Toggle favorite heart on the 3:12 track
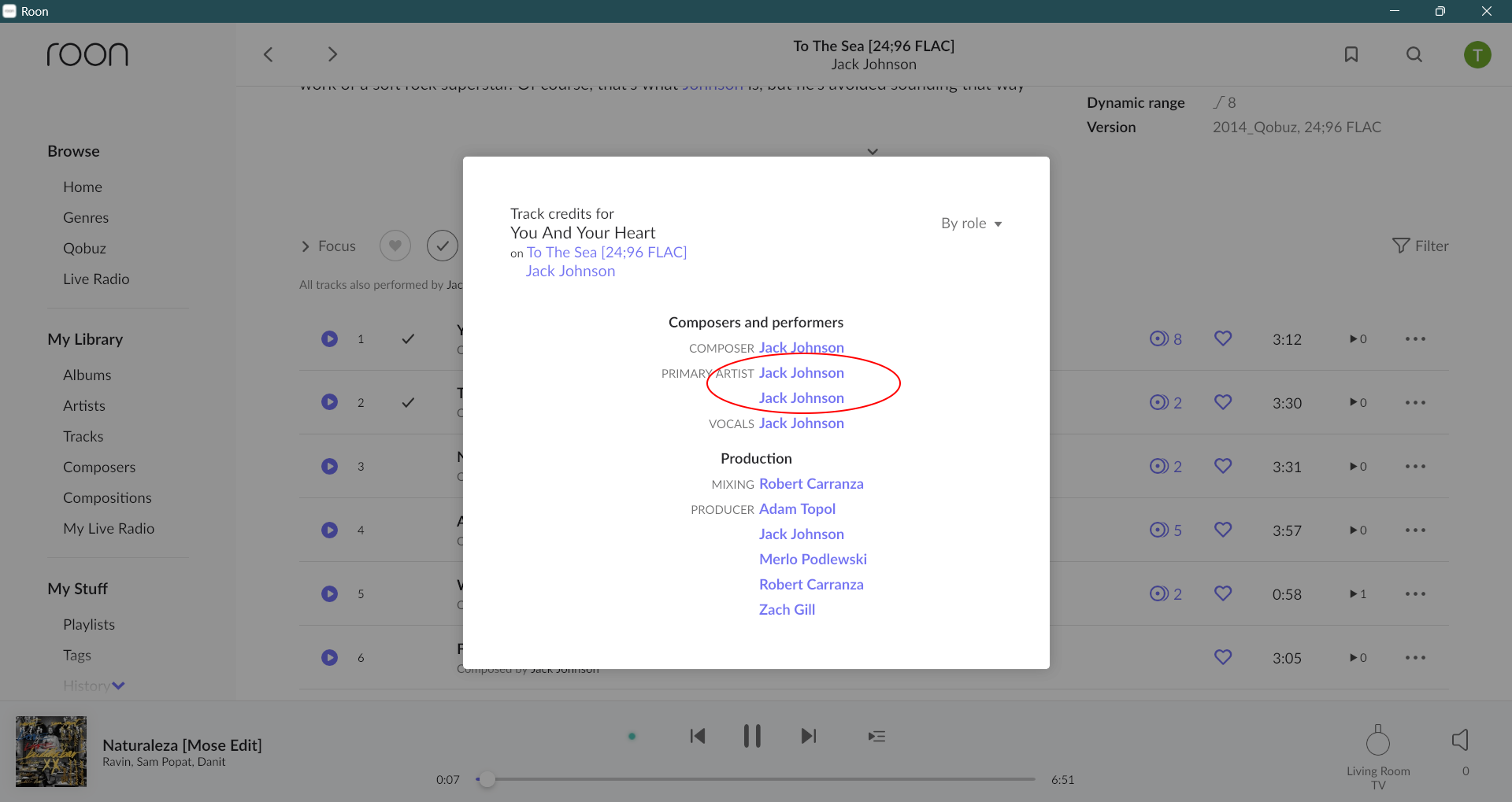The height and width of the screenshot is (802, 1512). coord(1222,338)
